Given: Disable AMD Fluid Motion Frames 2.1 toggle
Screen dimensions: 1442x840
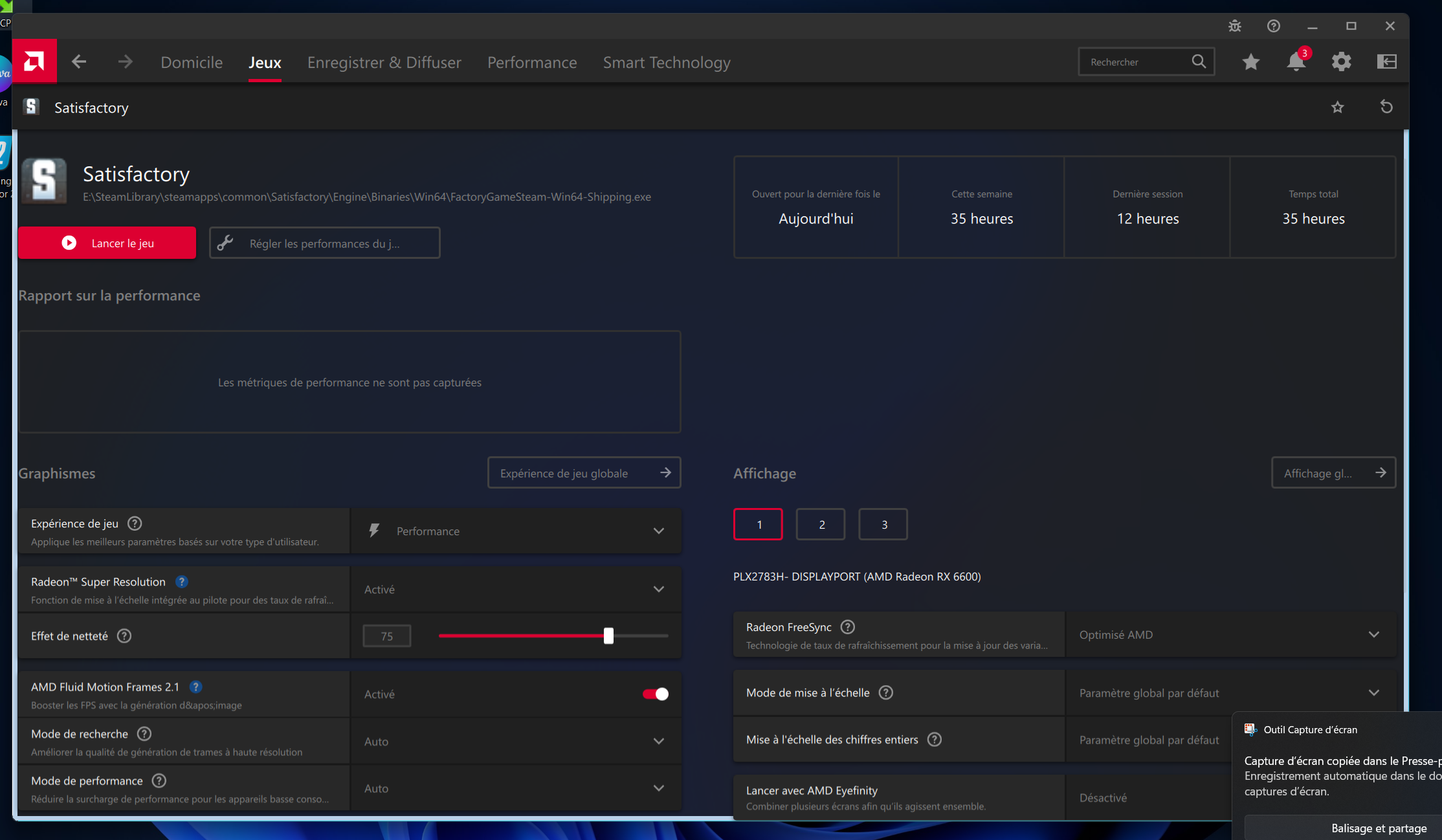Looking at the screenshot, I should 655,694.
